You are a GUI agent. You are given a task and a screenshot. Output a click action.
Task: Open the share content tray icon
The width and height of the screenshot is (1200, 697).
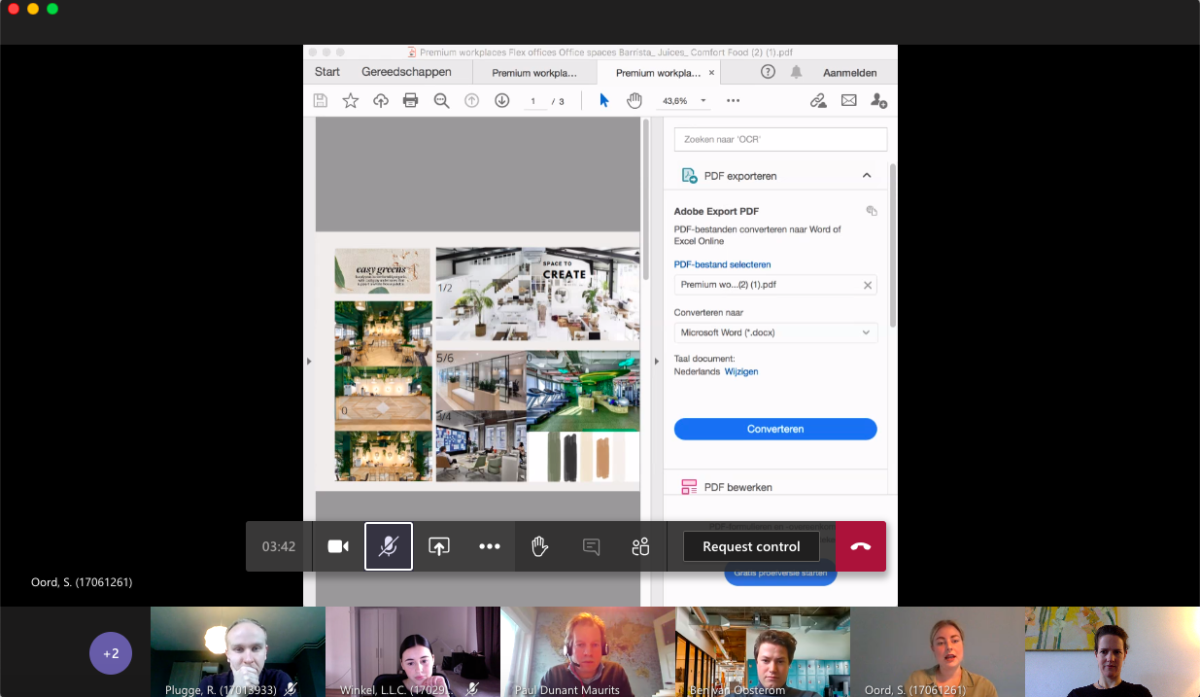click(439, 546)
